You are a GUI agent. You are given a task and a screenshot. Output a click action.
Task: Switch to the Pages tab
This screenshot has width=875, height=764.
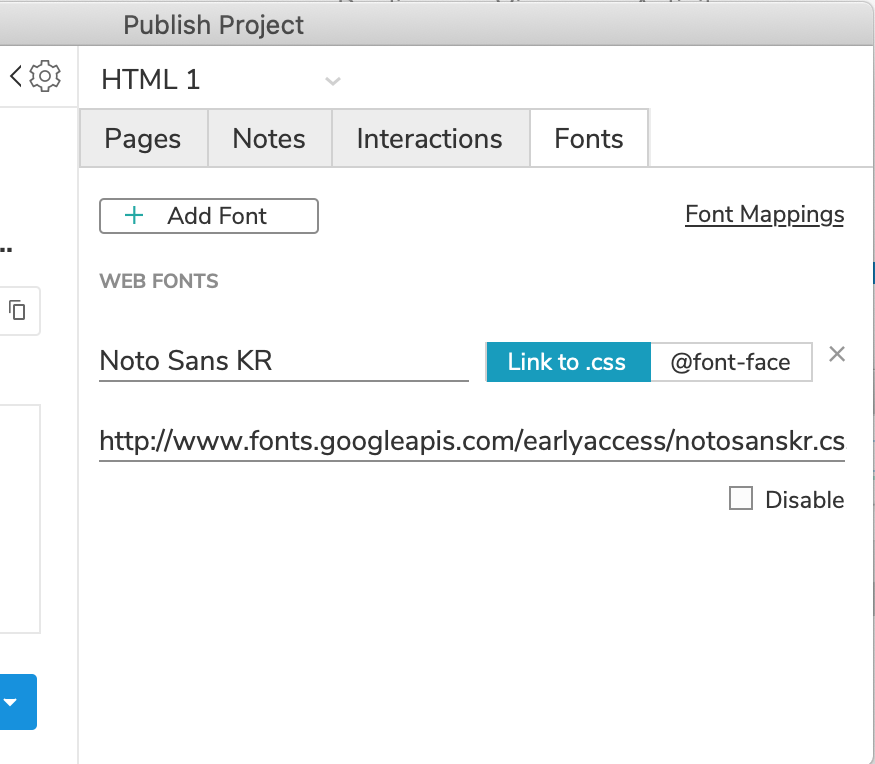pyautogui.click(x=143, y=138)
